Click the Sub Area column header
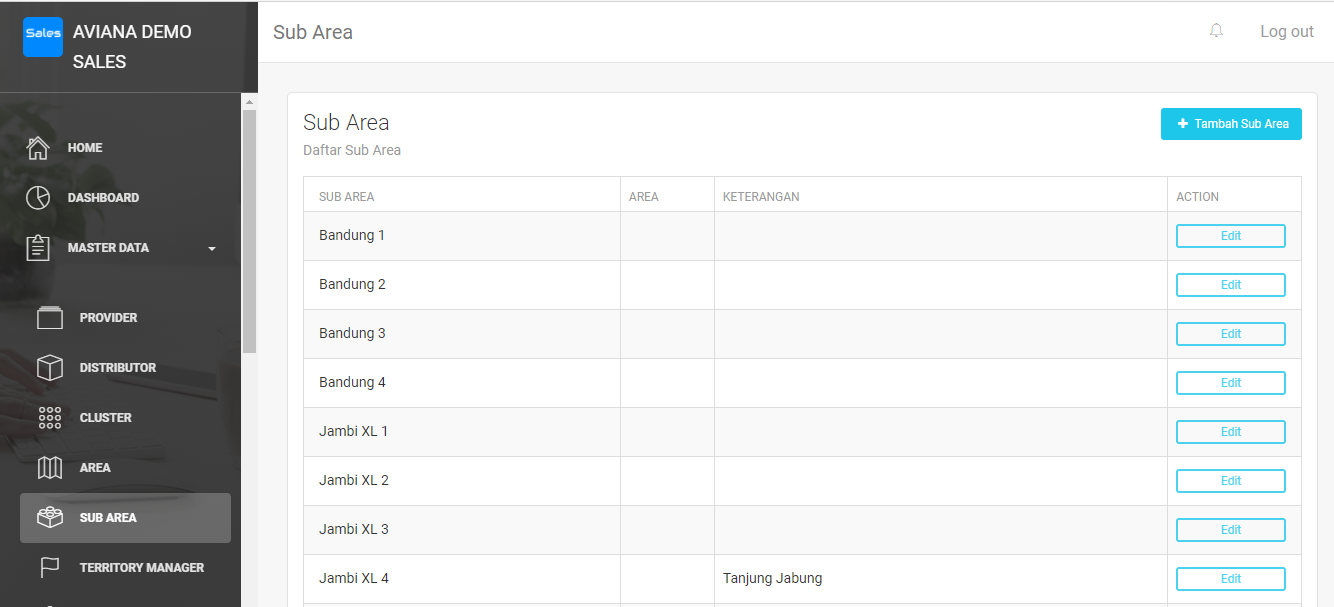1334x607 pixels. pos(346,197)
